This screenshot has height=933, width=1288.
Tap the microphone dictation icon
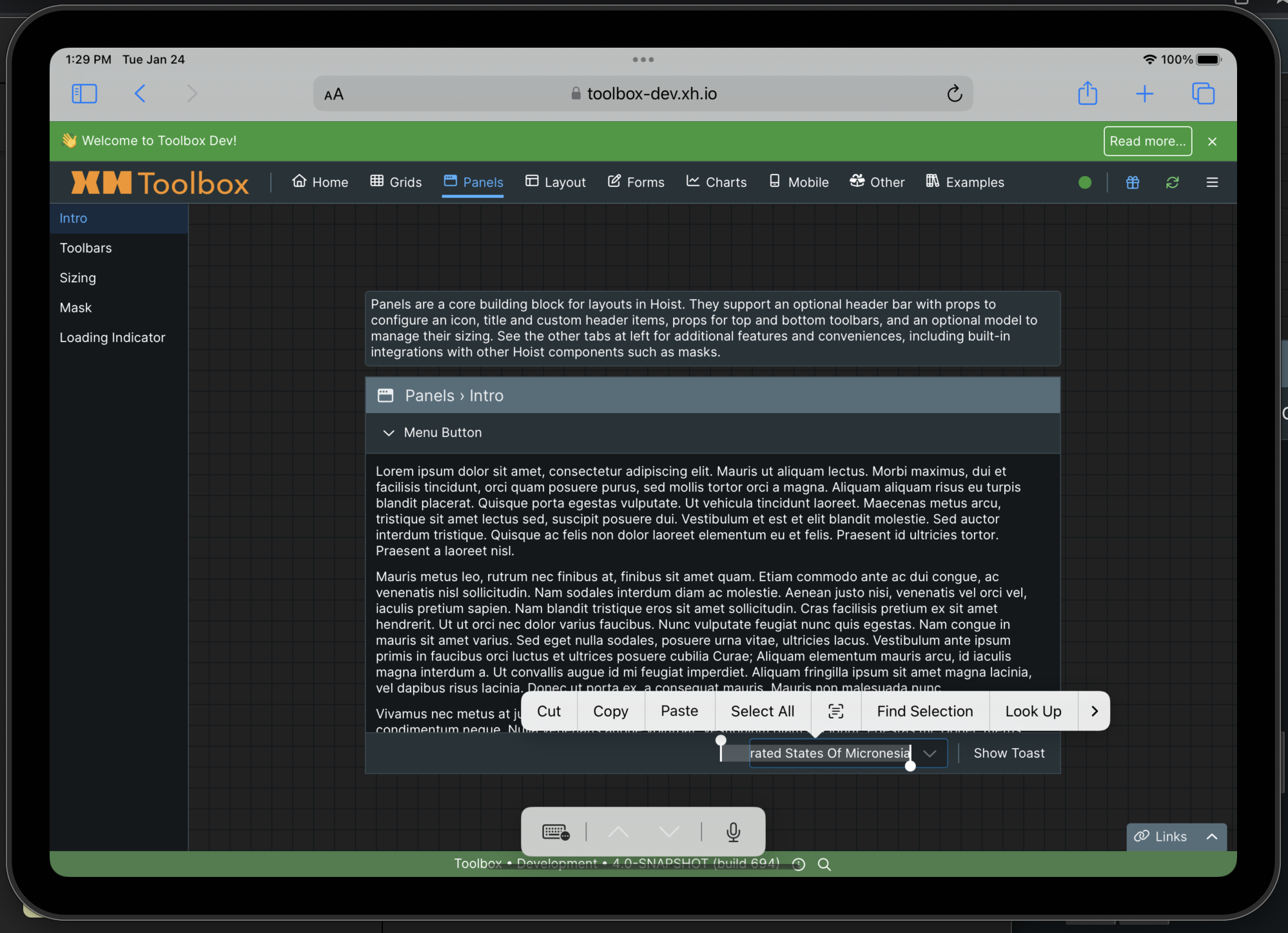pos(733,832)
